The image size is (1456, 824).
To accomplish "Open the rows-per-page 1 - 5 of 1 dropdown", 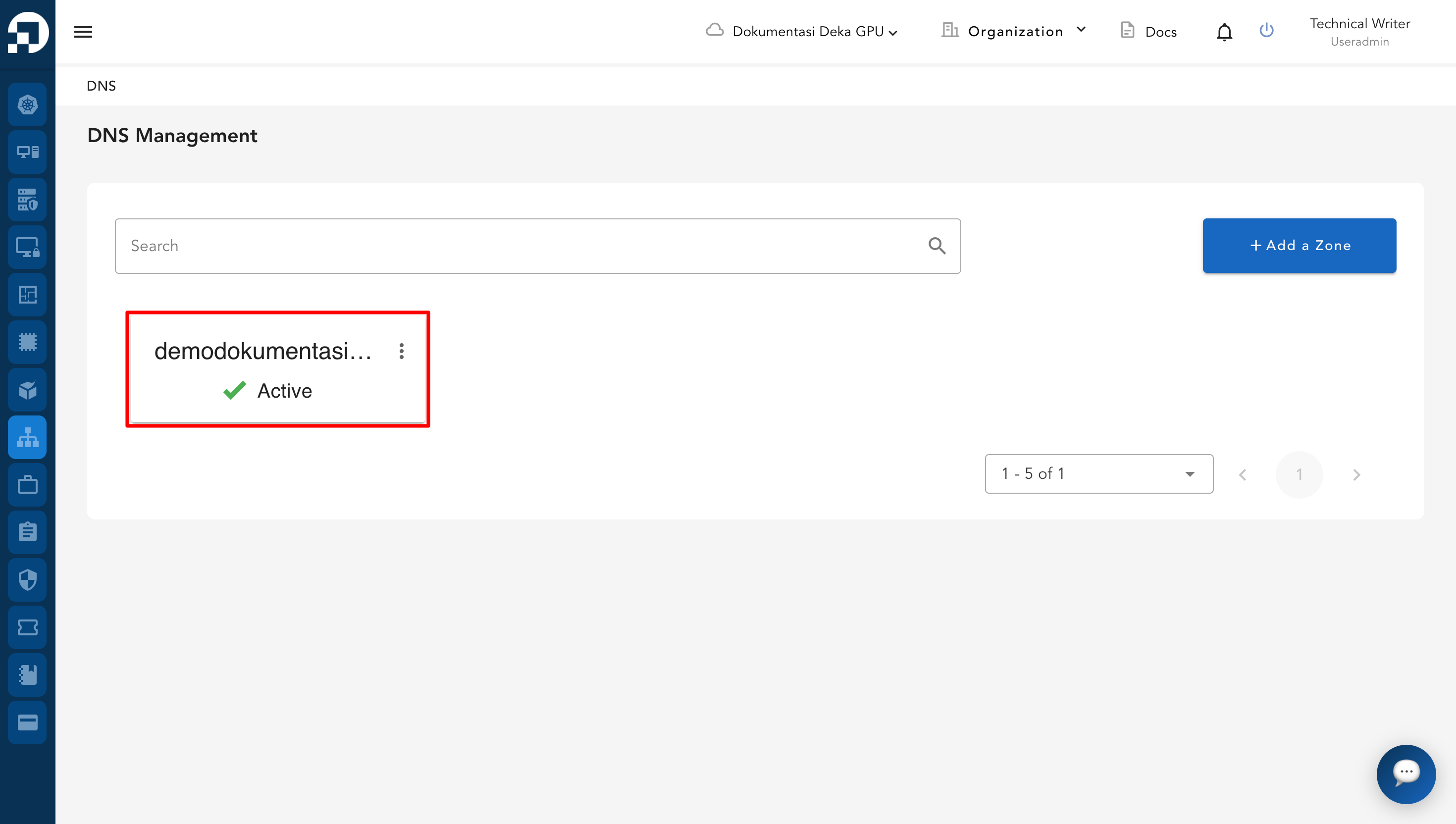I will (x=1098, y=474).
